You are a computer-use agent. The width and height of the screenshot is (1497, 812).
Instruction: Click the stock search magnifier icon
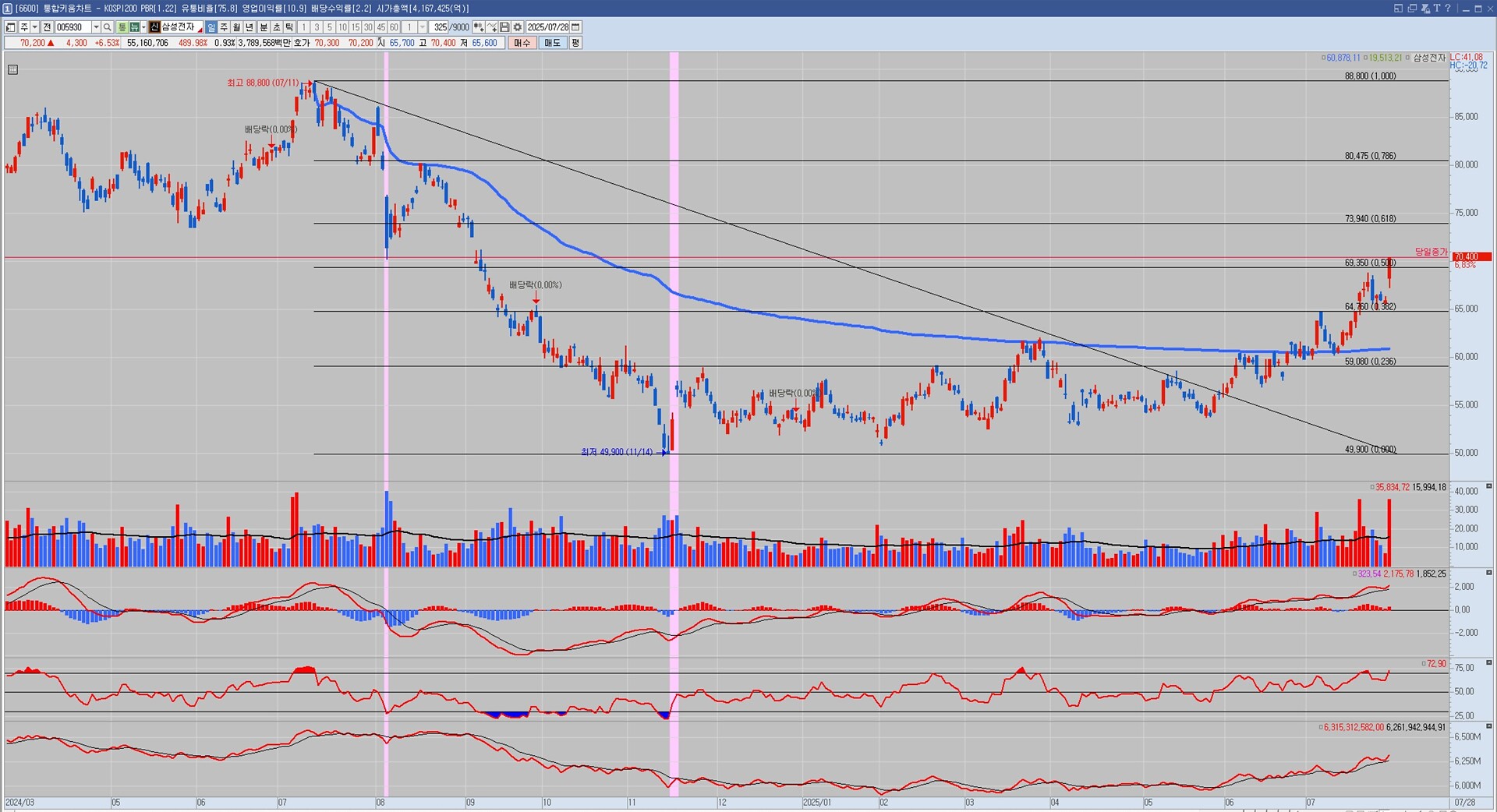[x=108, y=27]
